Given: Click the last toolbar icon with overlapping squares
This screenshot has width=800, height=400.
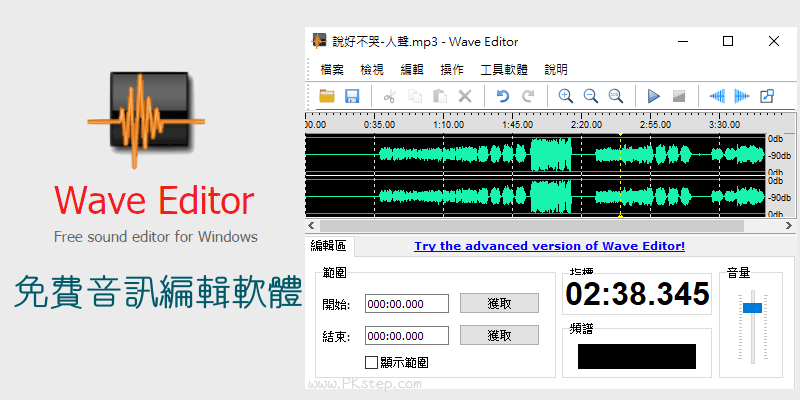Looking at the screenshot, I should [767, 96].
